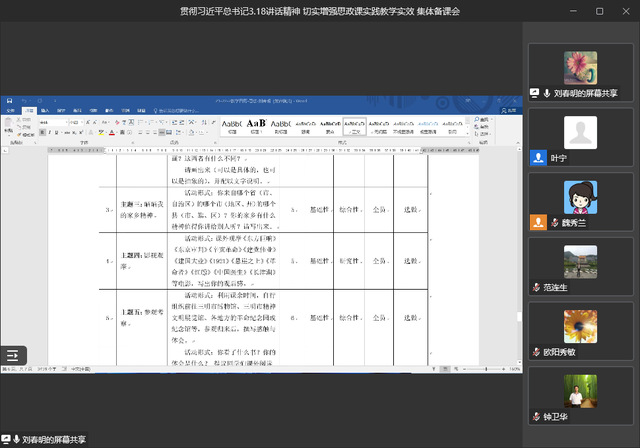This screenshot has width=640, height=448.
Task: Select 魏秀兰's cartoon avatar video tile
Action: coord(580,196)
